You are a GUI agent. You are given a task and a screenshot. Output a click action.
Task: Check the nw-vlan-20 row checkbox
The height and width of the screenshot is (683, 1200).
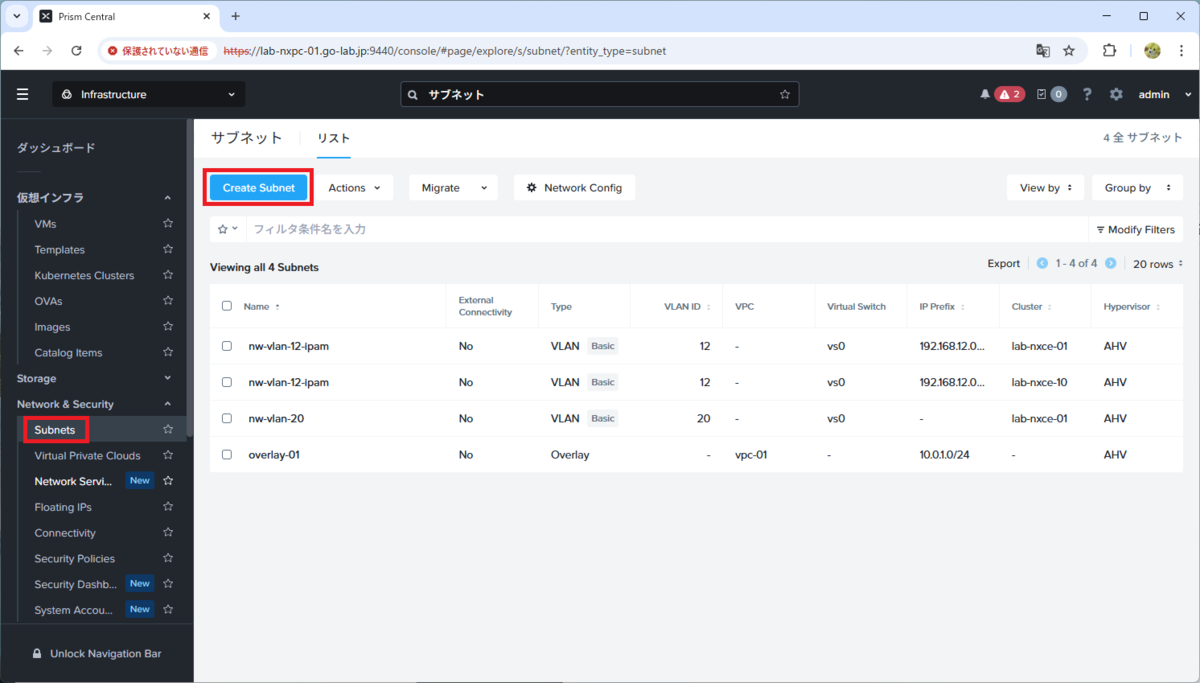[227, 418]
